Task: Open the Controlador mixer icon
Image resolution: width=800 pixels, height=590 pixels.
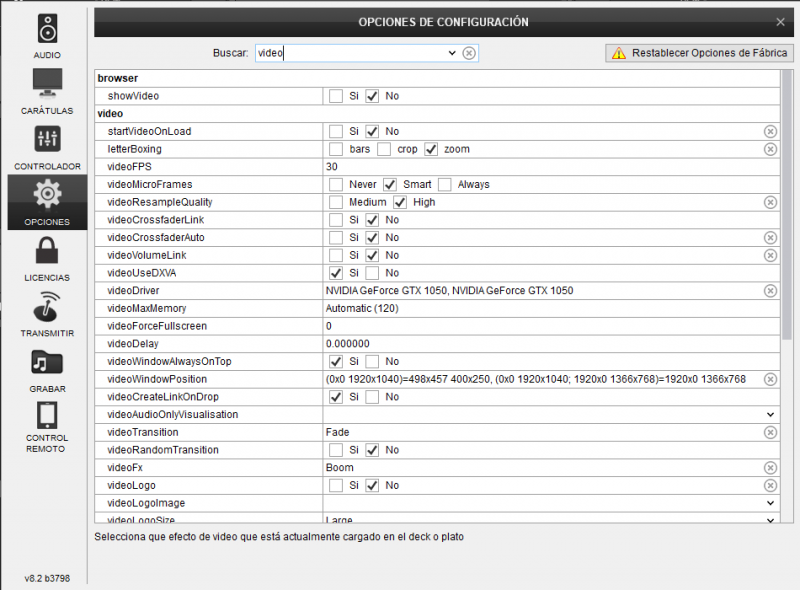Action: tap(47, 138)
